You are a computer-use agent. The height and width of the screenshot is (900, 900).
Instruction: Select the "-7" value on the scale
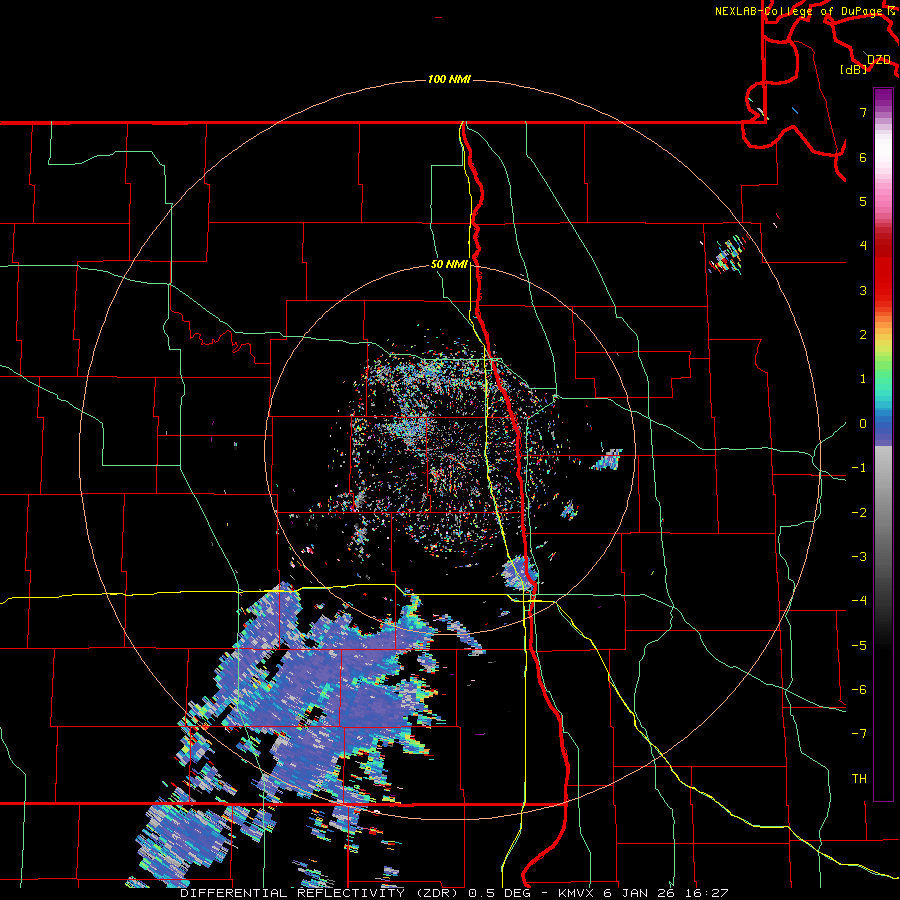click(859, 734)
